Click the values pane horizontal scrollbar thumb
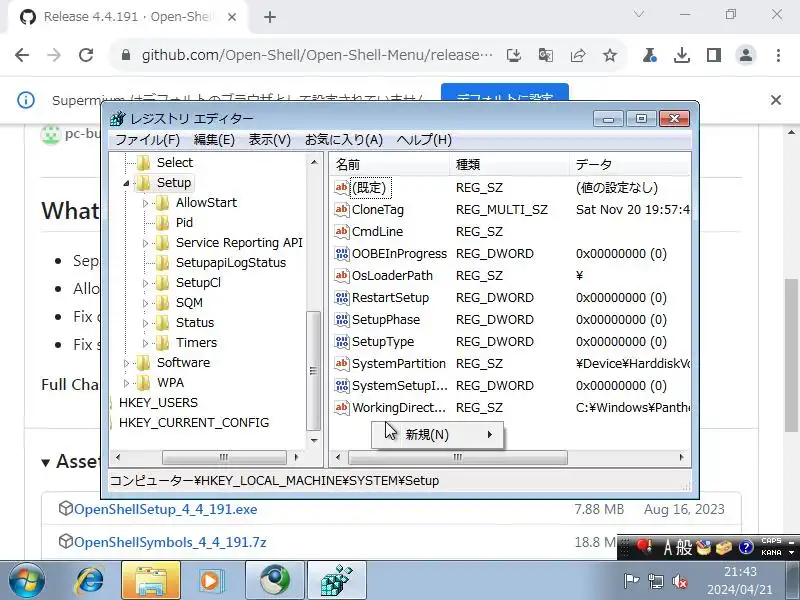 (458, 457)
